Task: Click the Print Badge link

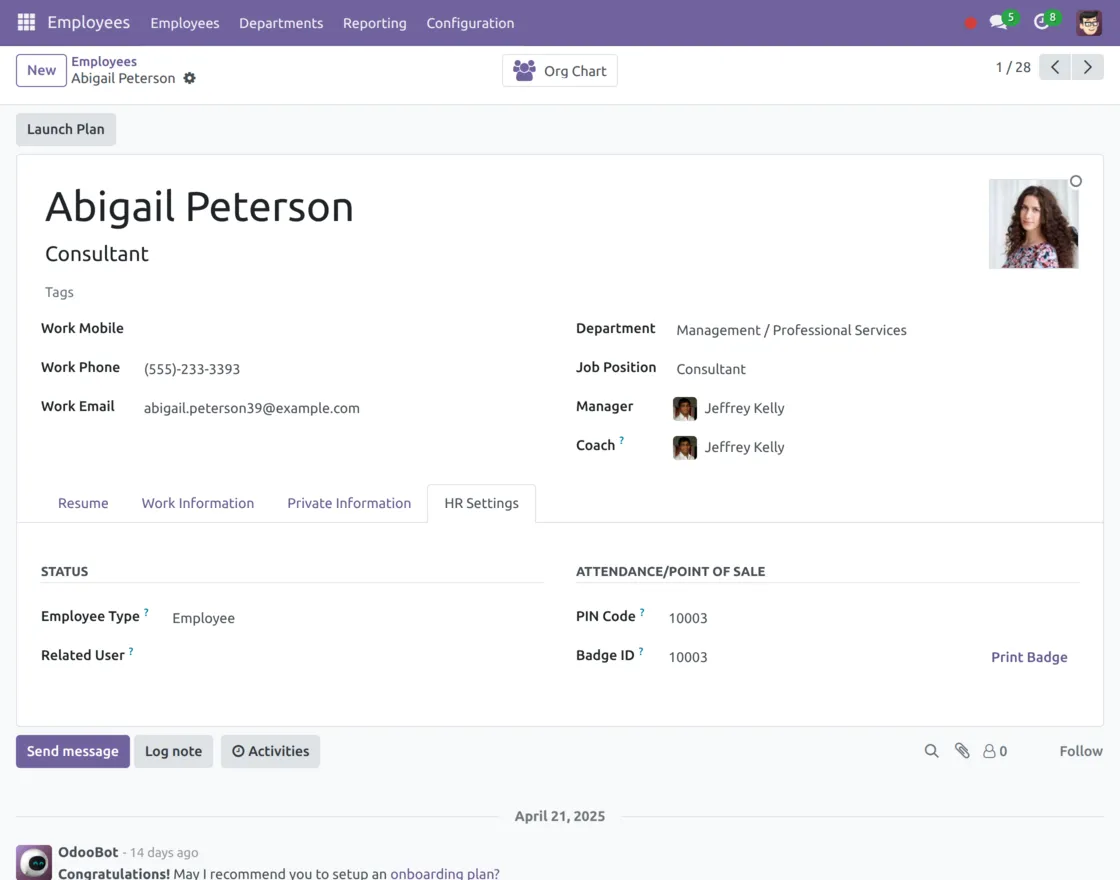Action: click(x=1029, y=657)
